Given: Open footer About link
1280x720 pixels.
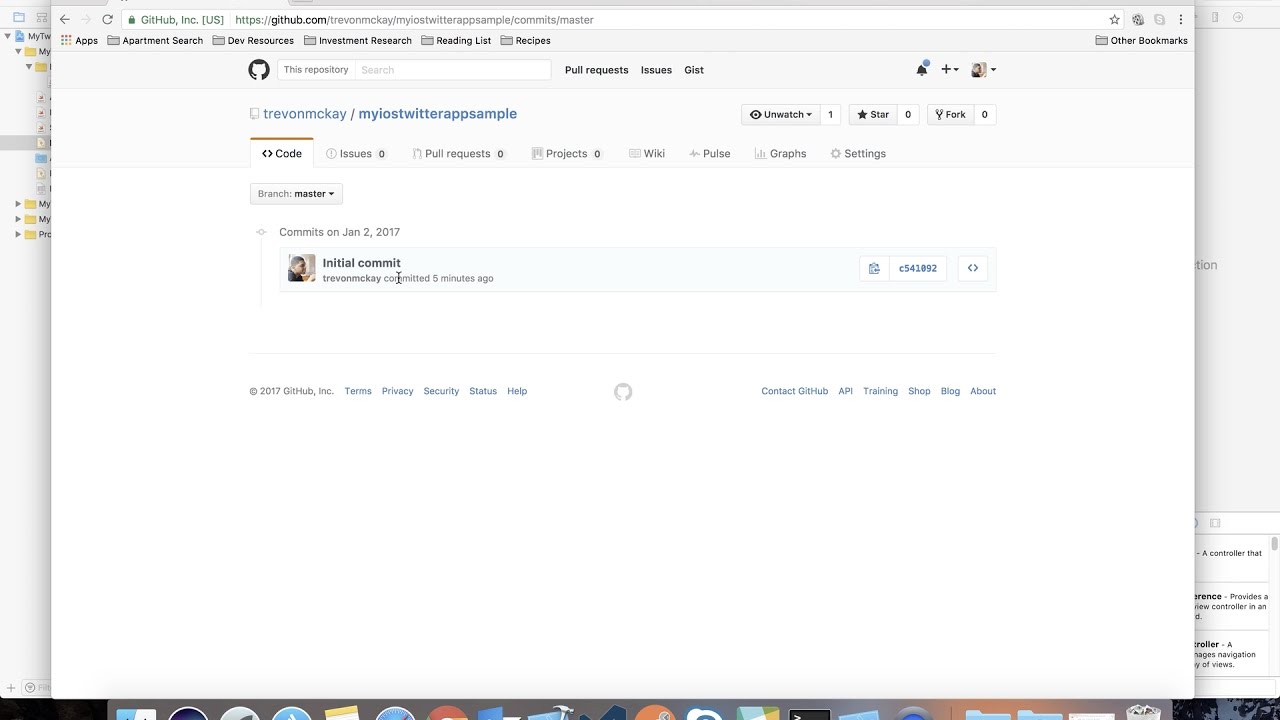Looking at the screenshot, I should [983, 391].
